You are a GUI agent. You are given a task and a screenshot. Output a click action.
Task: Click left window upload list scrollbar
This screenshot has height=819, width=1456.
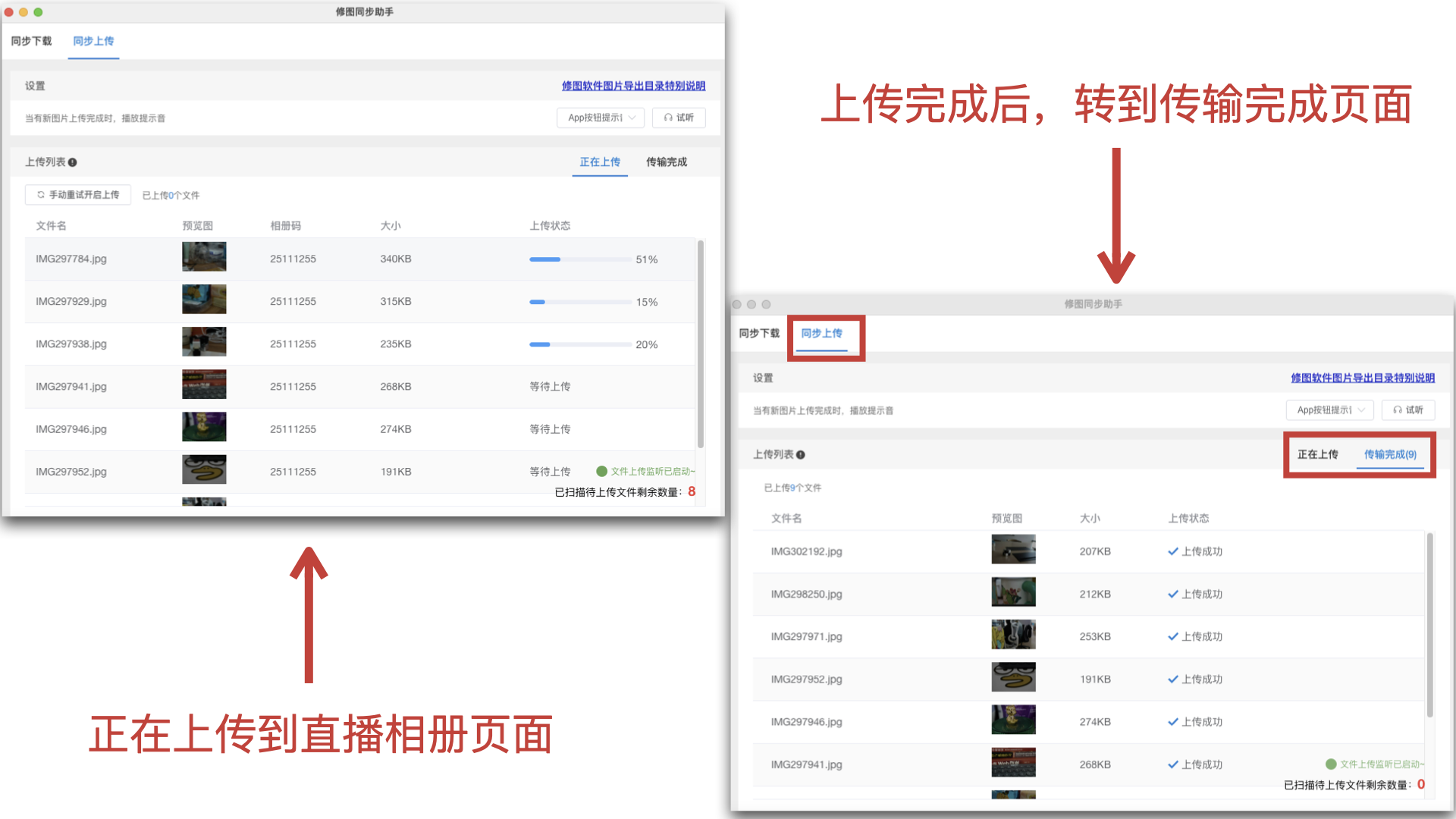click(x=701, y=344)
